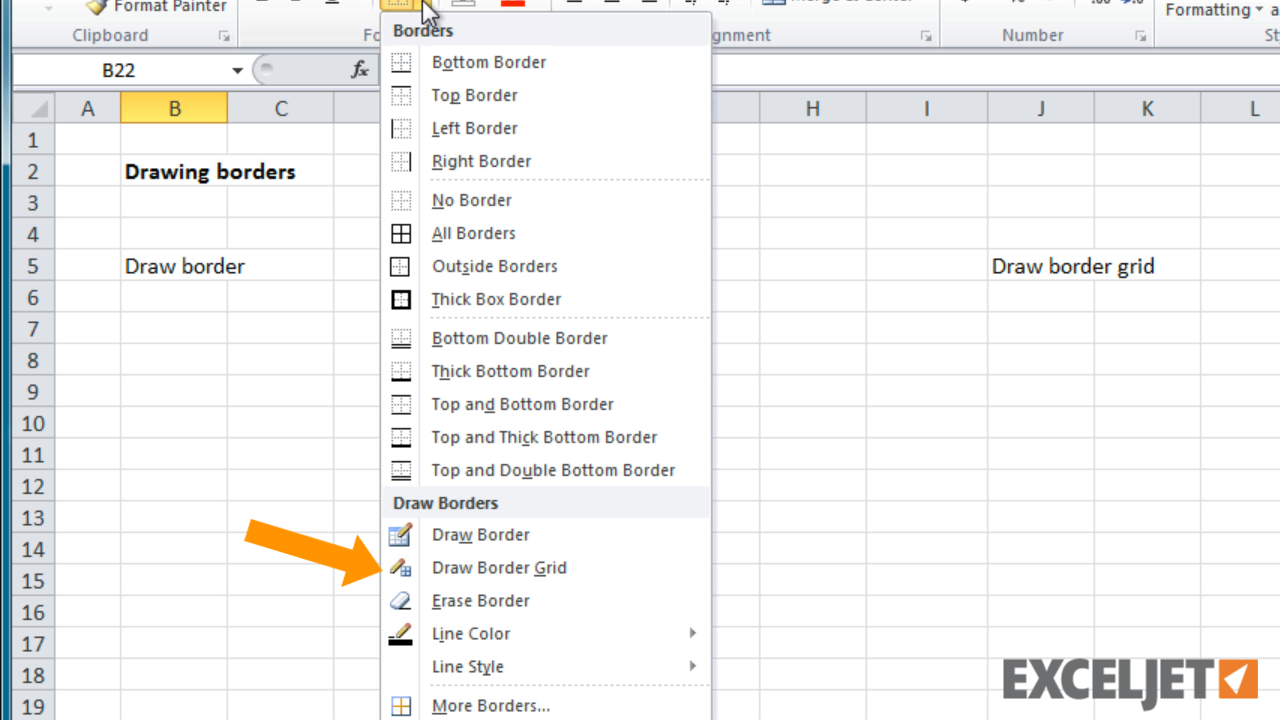Apply All Borders from menu
Screen dimensions: 1280x720
click(x=473, y=233)
